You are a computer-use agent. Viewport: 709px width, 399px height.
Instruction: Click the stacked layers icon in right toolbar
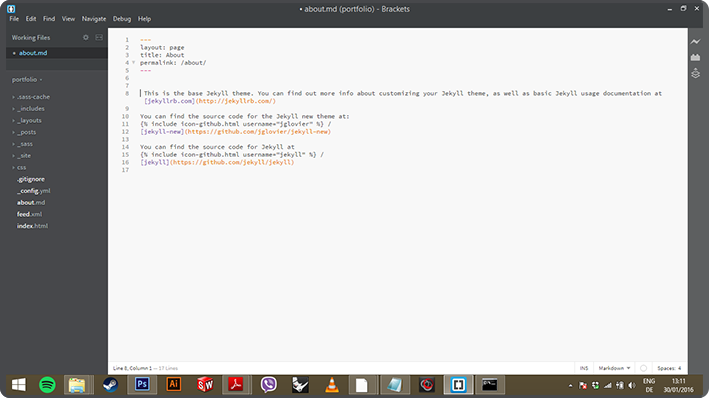695,73
